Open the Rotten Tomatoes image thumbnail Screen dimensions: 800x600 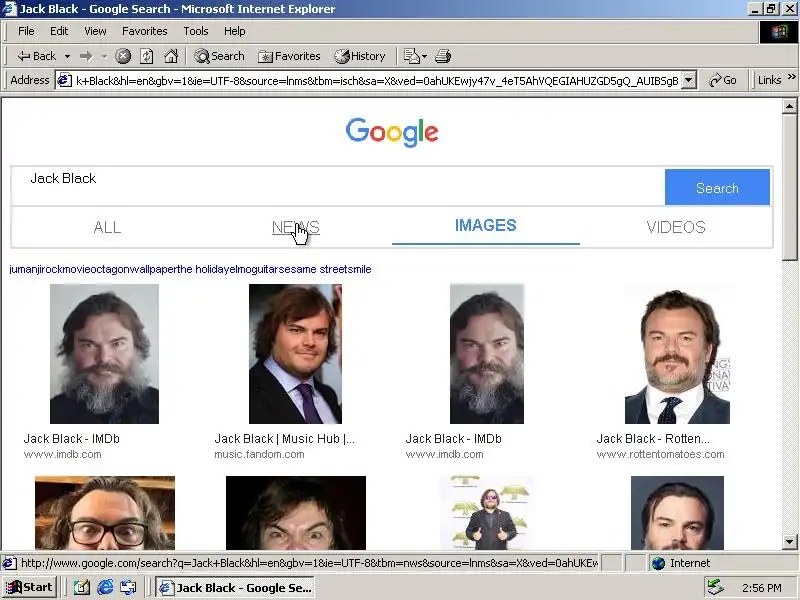tap(678, 354)
